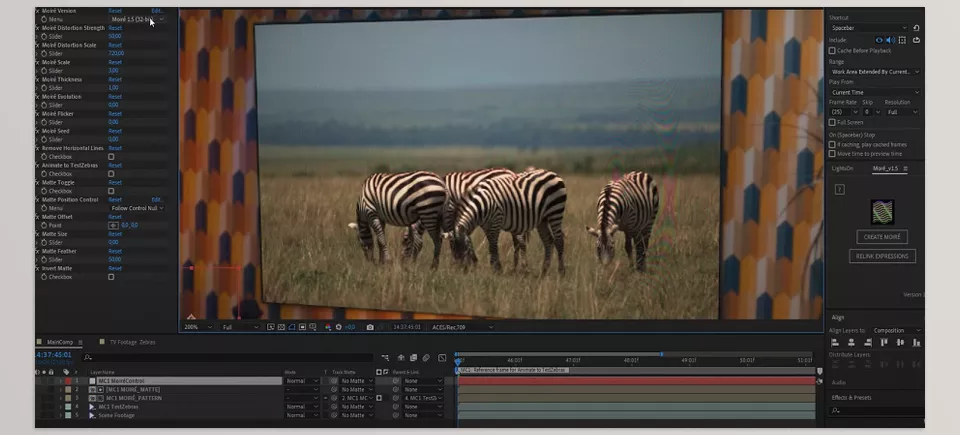Select the Moiré_v1.5 panel tab

click(x=886, y=168)
